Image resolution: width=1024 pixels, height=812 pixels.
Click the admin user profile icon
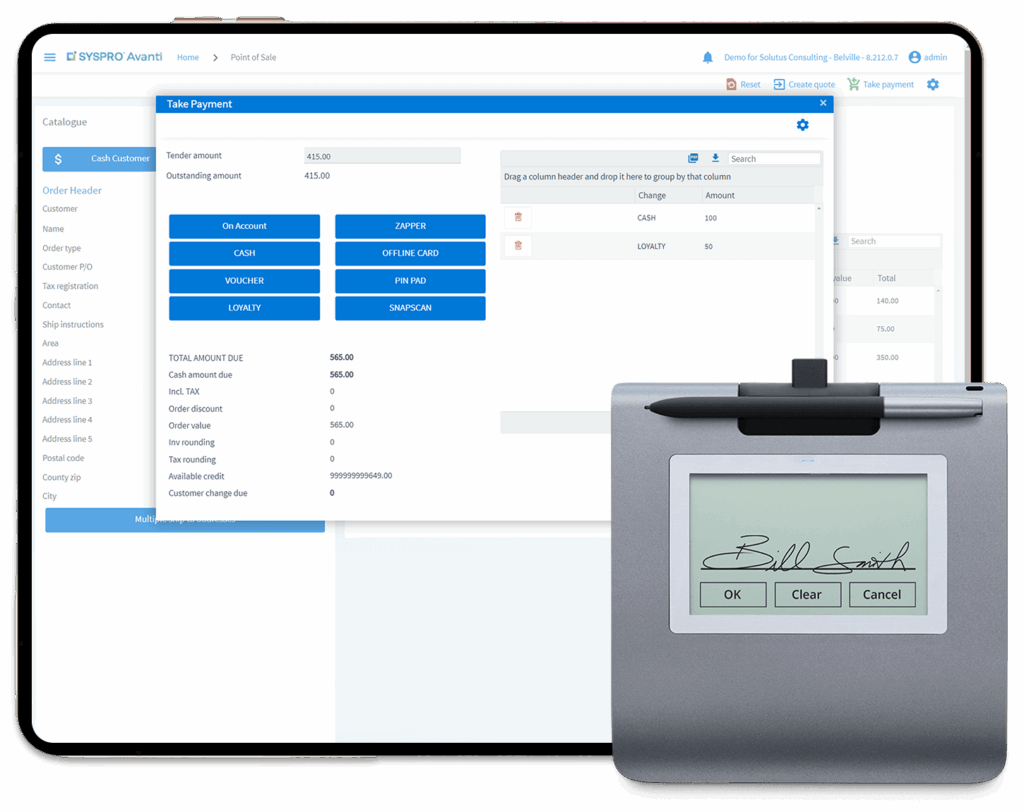pos(916,57)
